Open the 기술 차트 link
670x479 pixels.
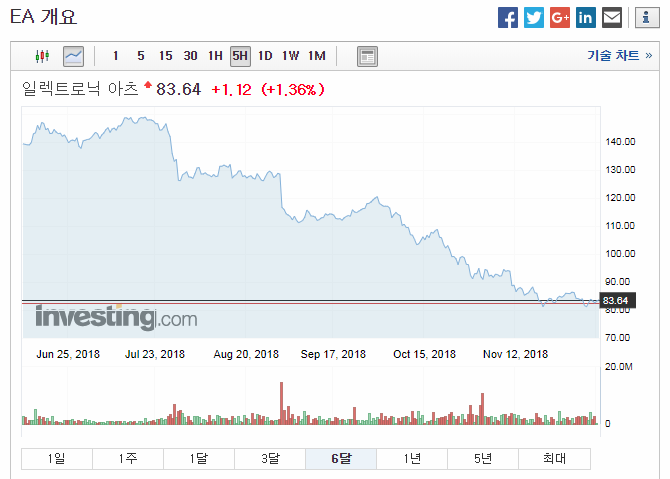point(613,56)
